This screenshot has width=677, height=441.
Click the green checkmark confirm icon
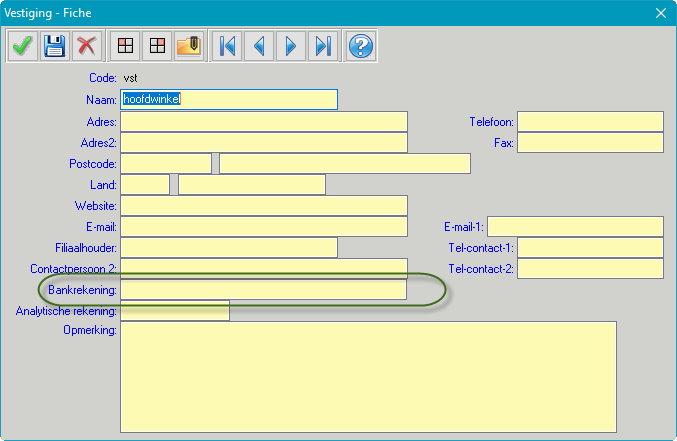[x=22, y=46]
